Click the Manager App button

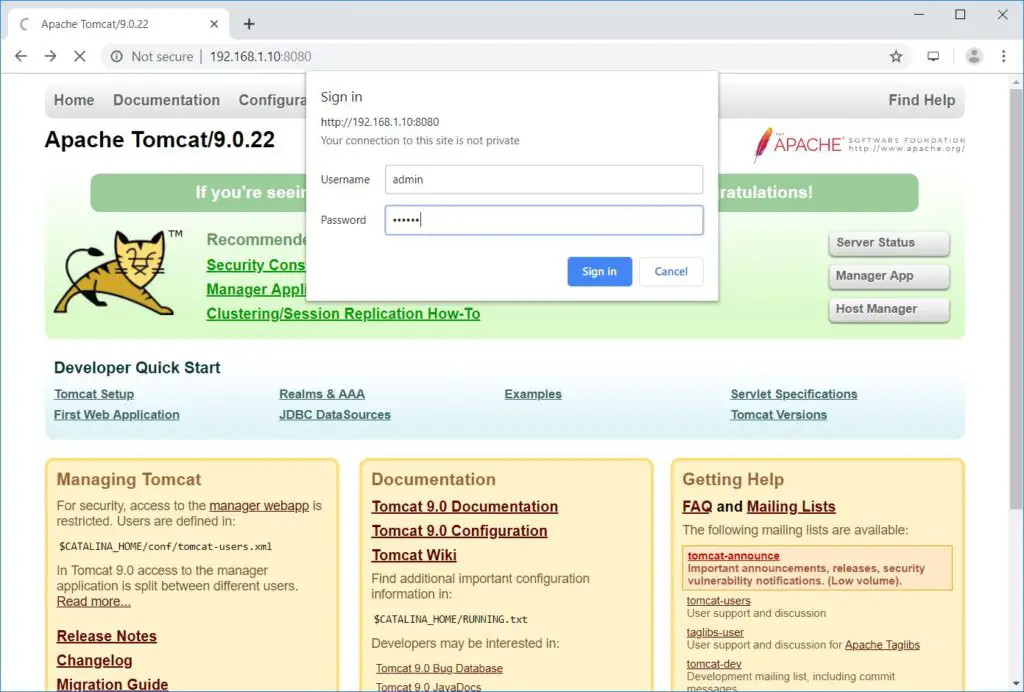pos(889,276)
